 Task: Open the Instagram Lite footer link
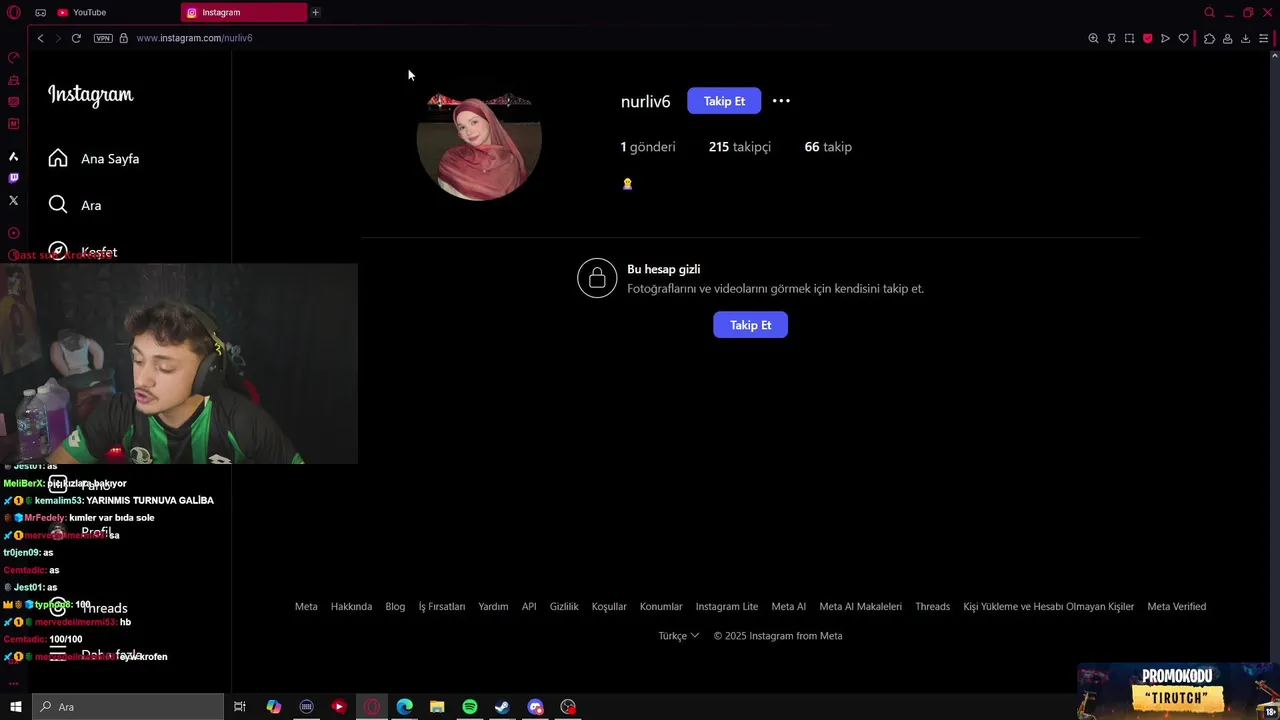pyautogui.click(x=727, y=606)
